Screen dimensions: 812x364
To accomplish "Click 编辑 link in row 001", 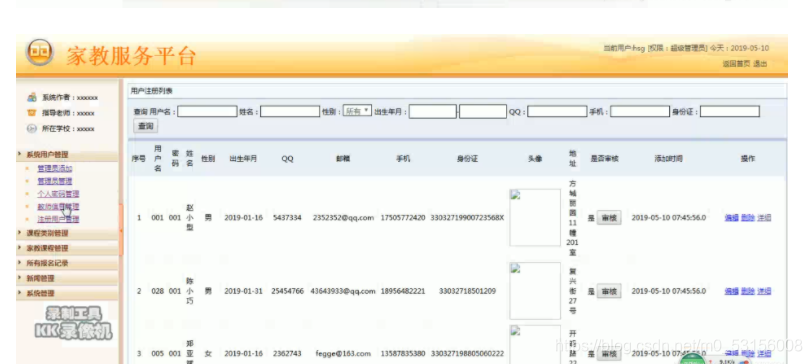I will click(731, 218).
